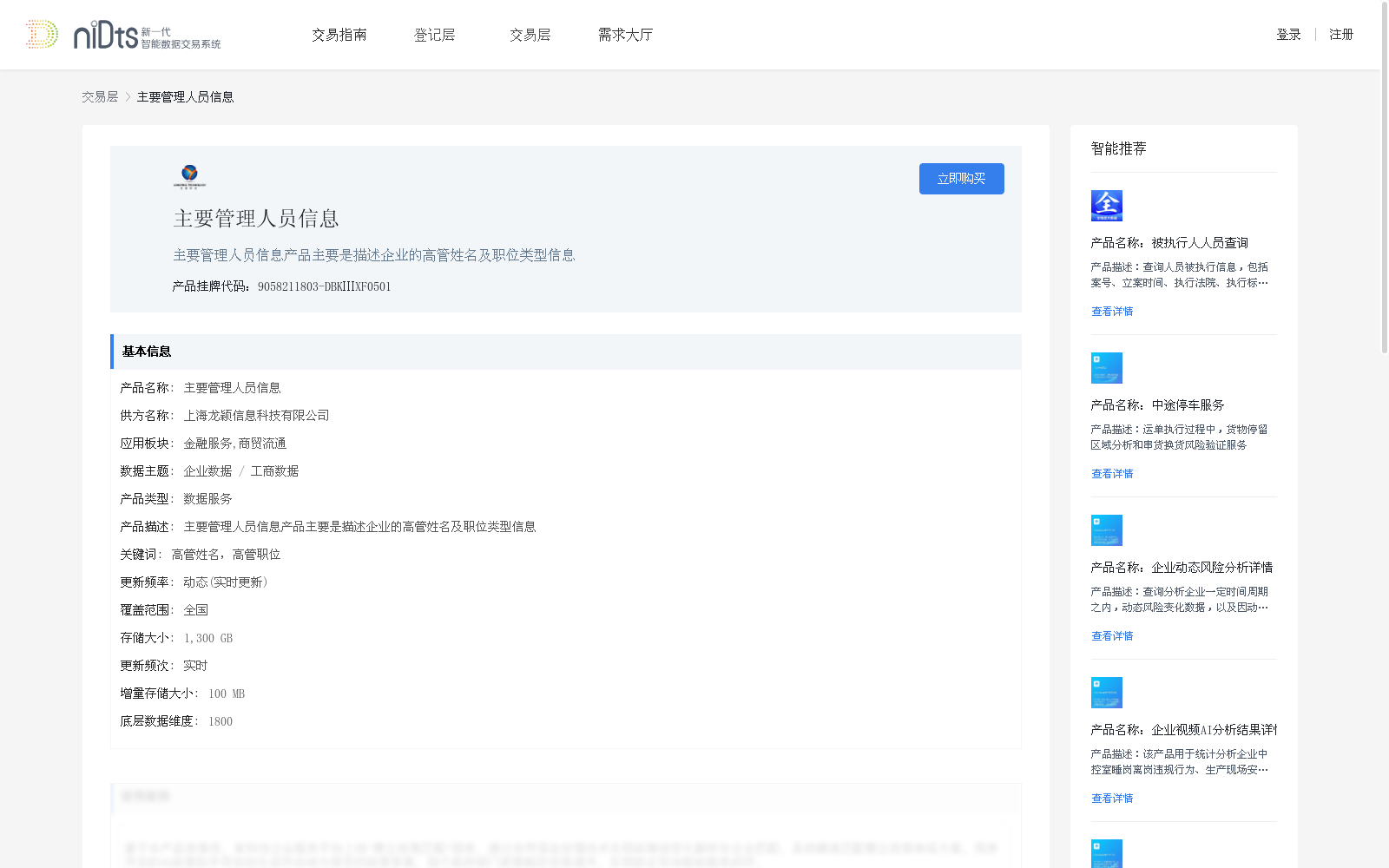Open the 交易层 navigation item
Screen dimensions: 1389x868
(530, 35)
